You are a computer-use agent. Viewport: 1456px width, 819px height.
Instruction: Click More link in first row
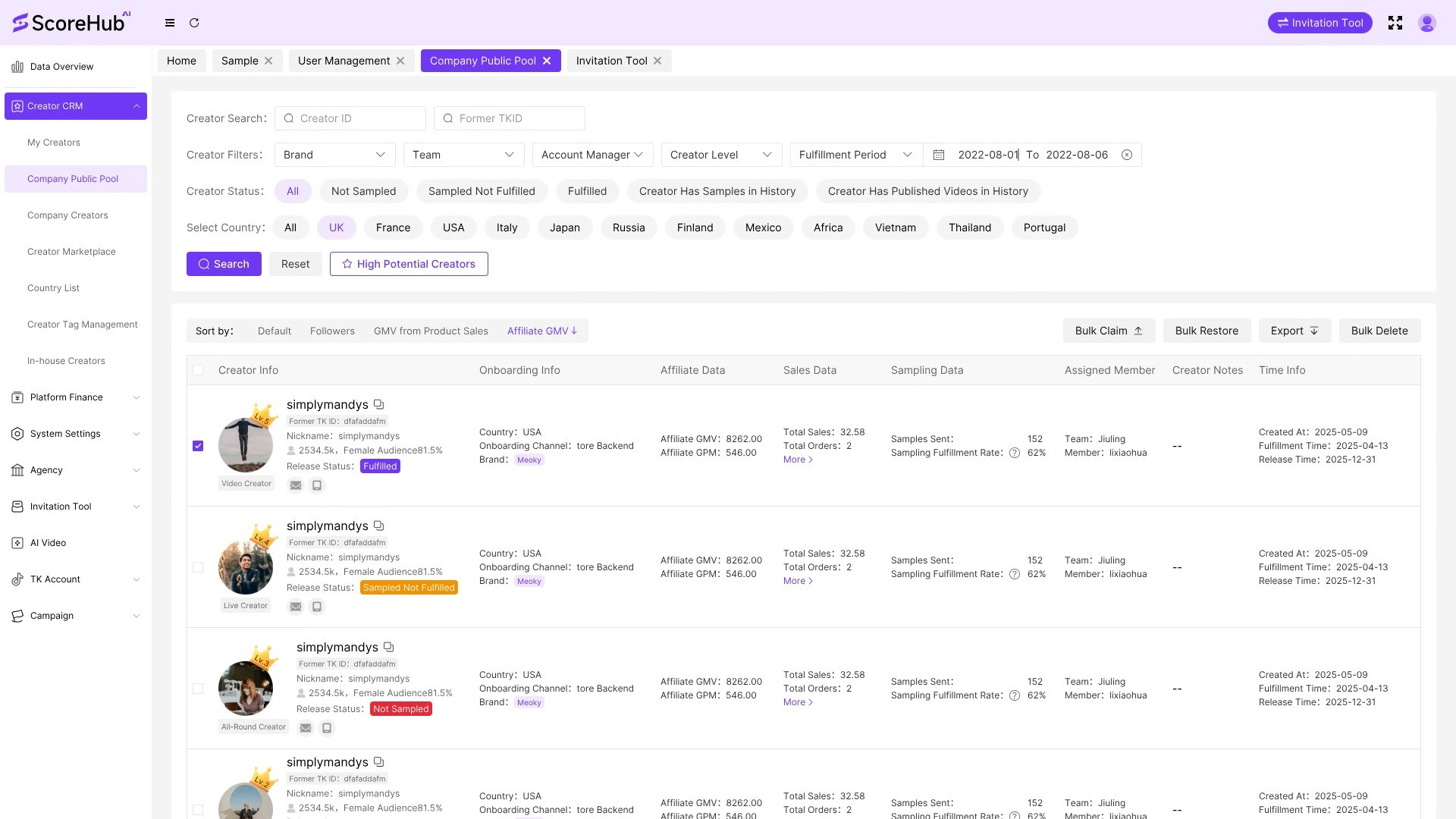click(798, 460)
